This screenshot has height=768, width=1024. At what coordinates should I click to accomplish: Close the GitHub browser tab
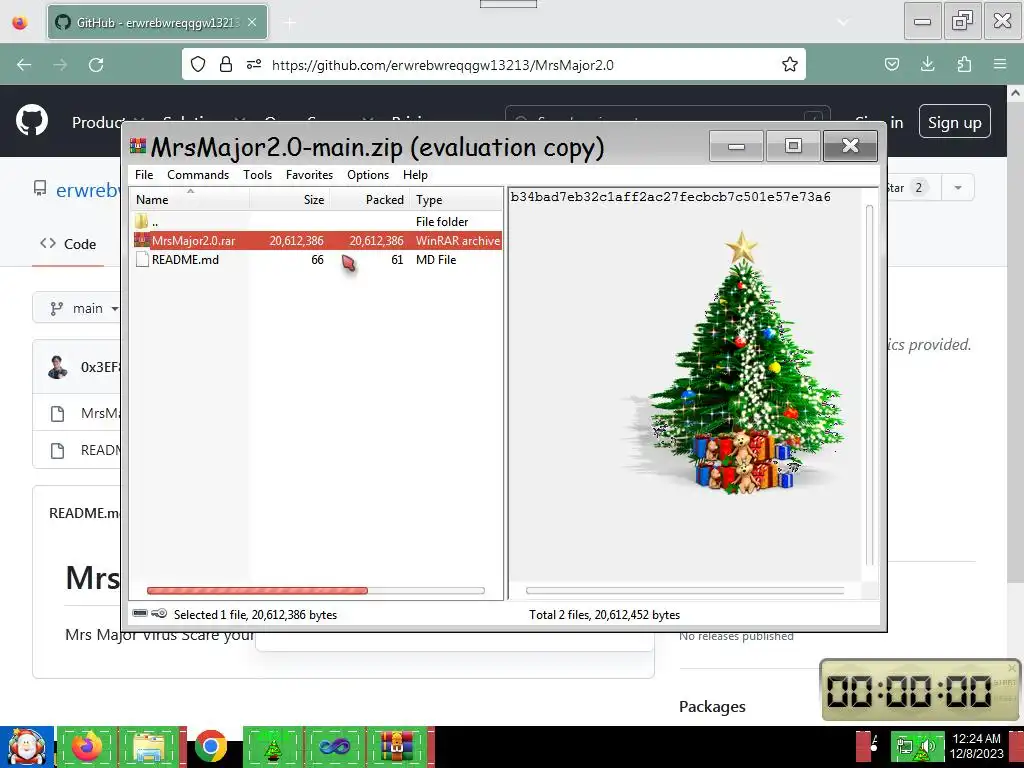[252, 22]
